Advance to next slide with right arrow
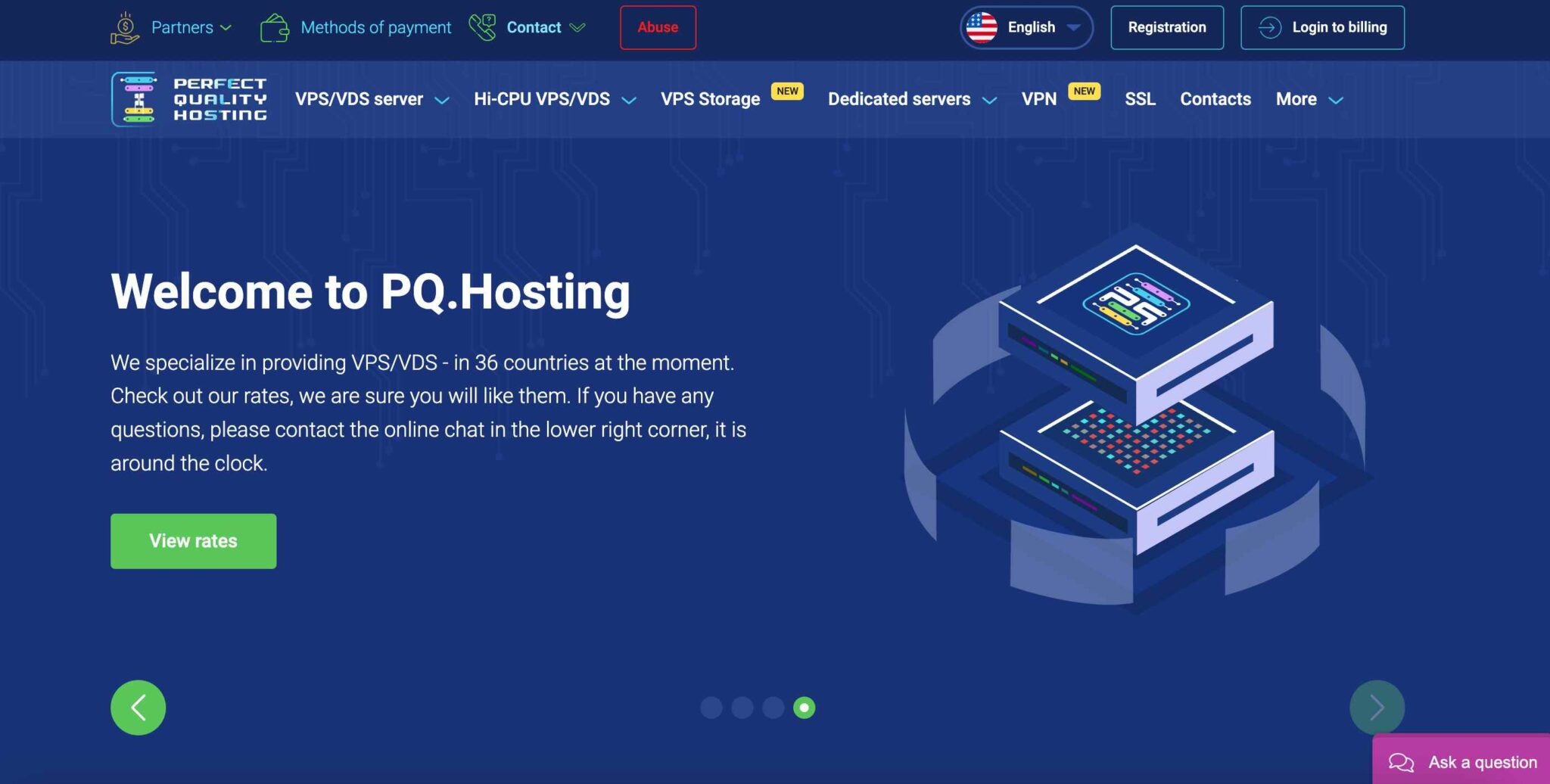Image resolution: width=1550 pixels, height=784 pixels. [1377, 708]
